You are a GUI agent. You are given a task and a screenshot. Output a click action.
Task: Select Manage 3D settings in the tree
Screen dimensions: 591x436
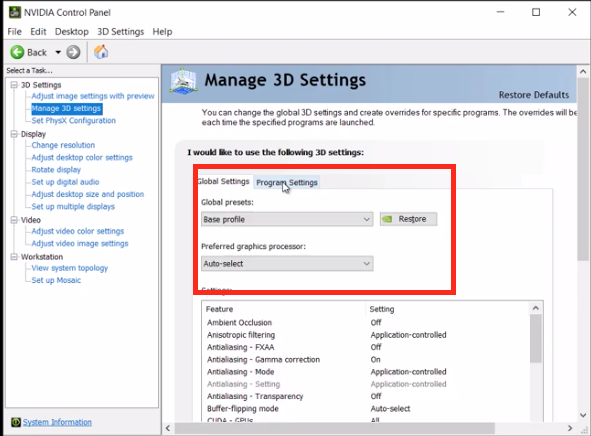pyautogui.click(x=66, y=109)
